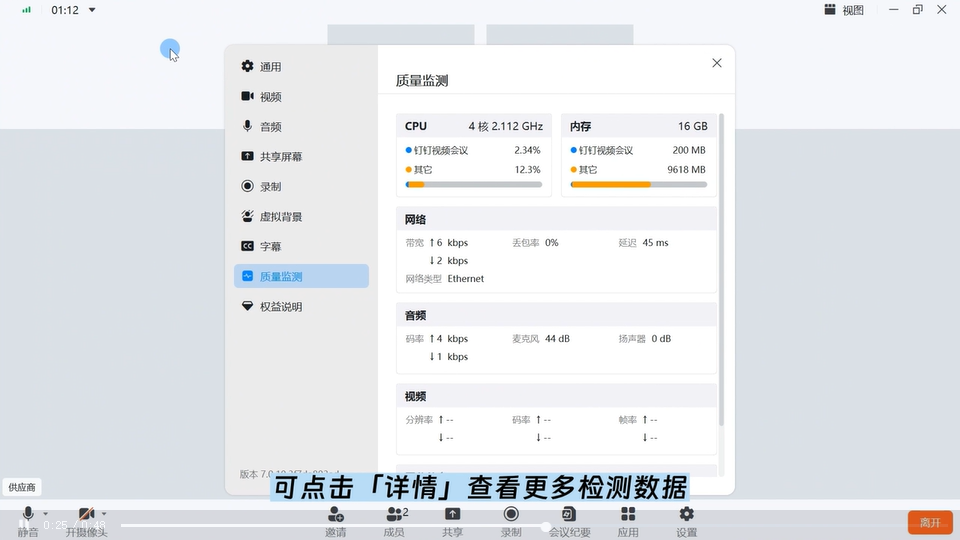Expand the camera options arrow
The image size is (960, 540).
click(x=104, y=514)
